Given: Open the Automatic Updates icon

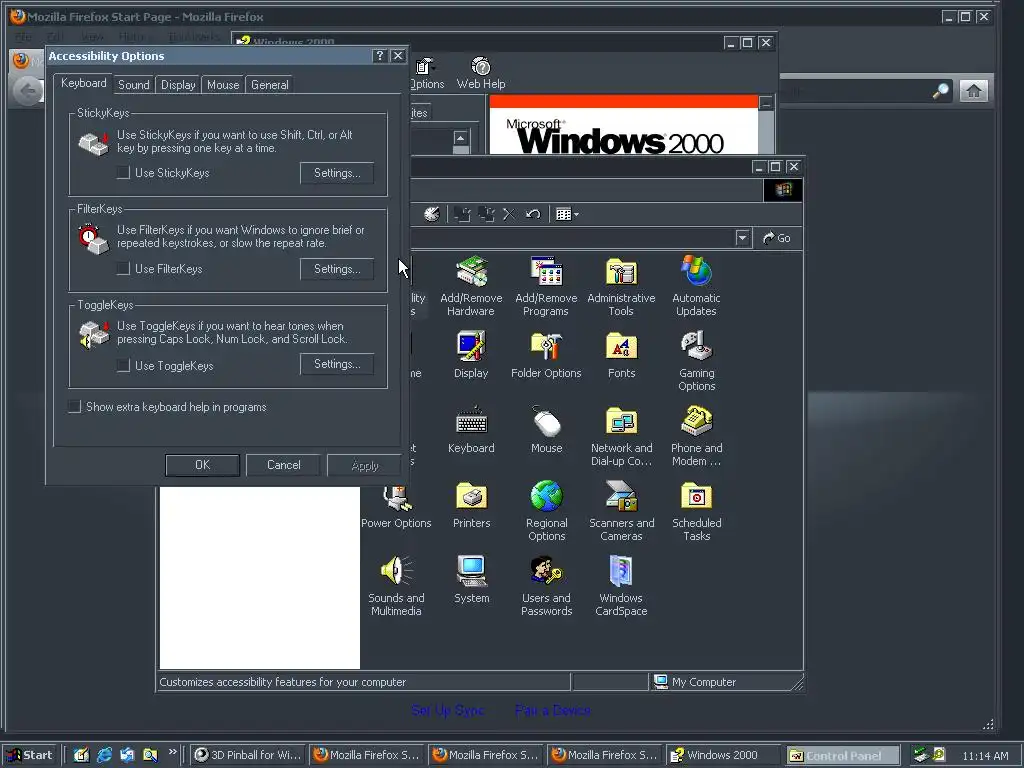Looking at the screenshot, I should coord(696,285).
